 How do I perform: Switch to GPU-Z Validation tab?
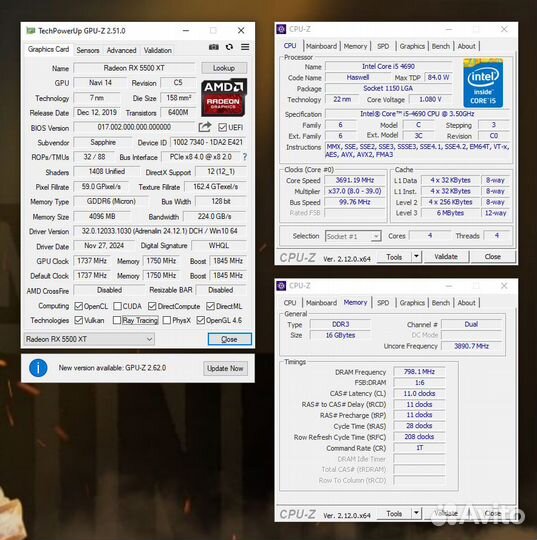157,50
